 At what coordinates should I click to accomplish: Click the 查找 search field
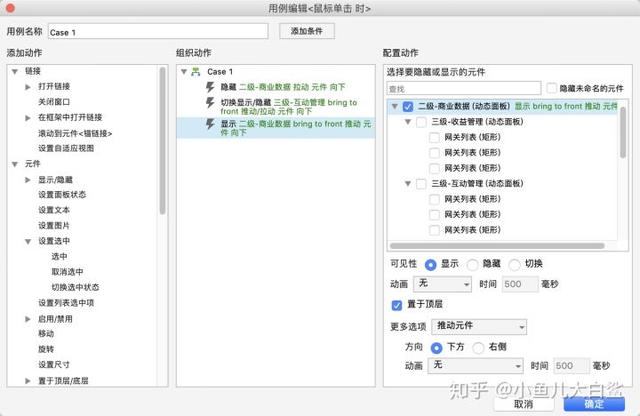point(464,88)
